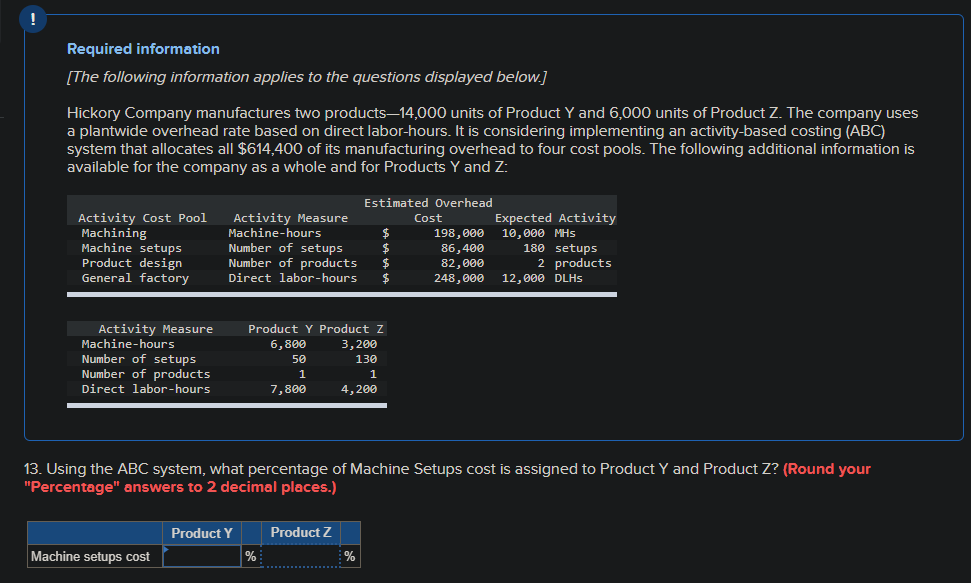Click the Product Z percentage input field
Screen dimensions: 971x583
pos(300,556)
